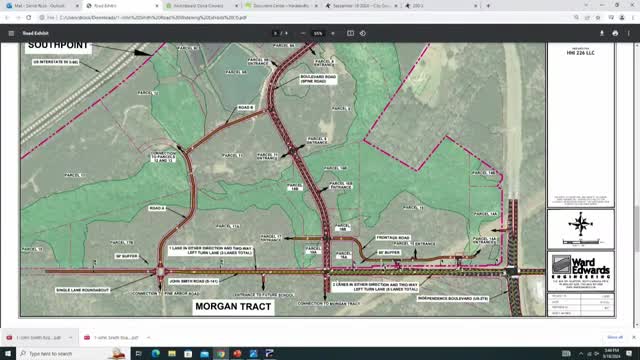Close the Road Exhibit tab

pos(157,6)
